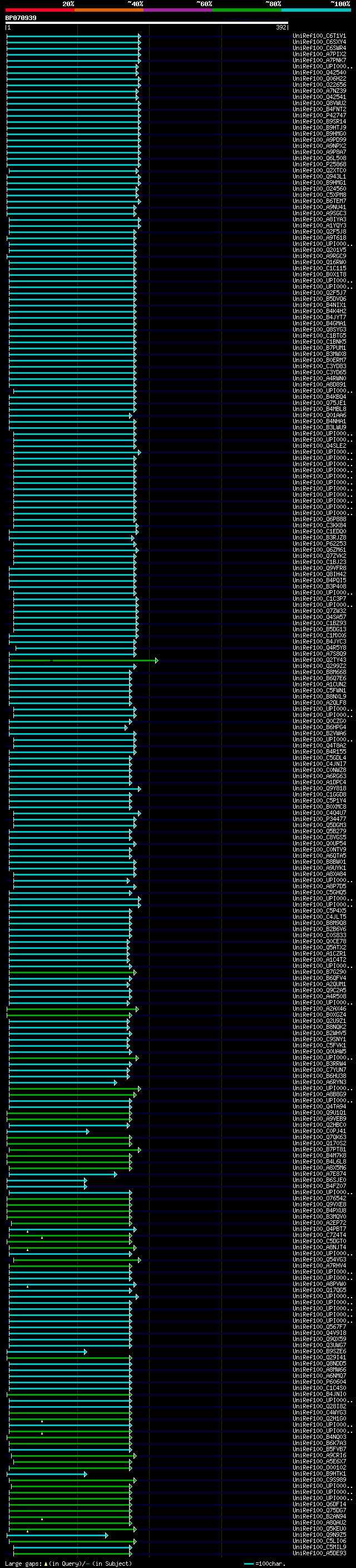Open hit UniRef100_A7PIX2
Screen dimensions: 356x1568
click(x=319, y=54)
